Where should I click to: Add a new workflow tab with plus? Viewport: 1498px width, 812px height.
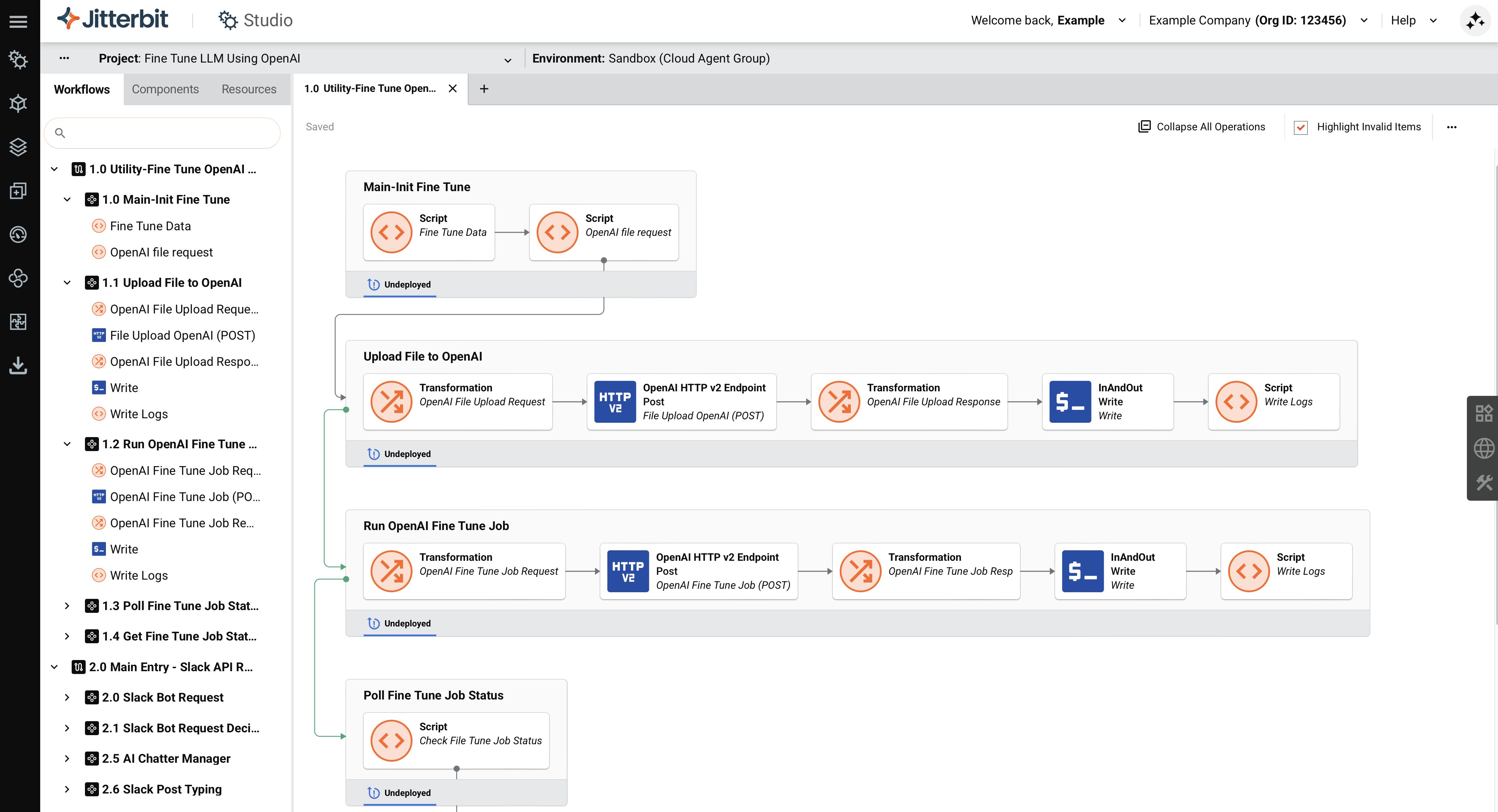pos(483,88)
